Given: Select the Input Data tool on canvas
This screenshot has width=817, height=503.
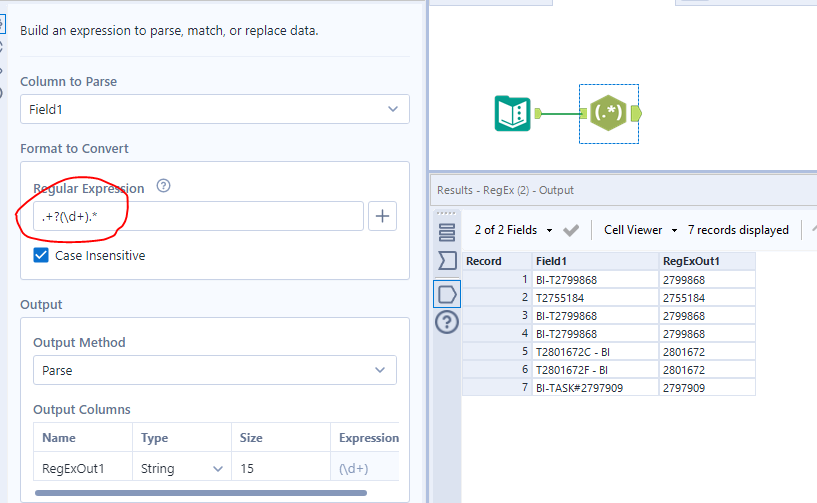Looking at the screenshot, I should (513, 113).
